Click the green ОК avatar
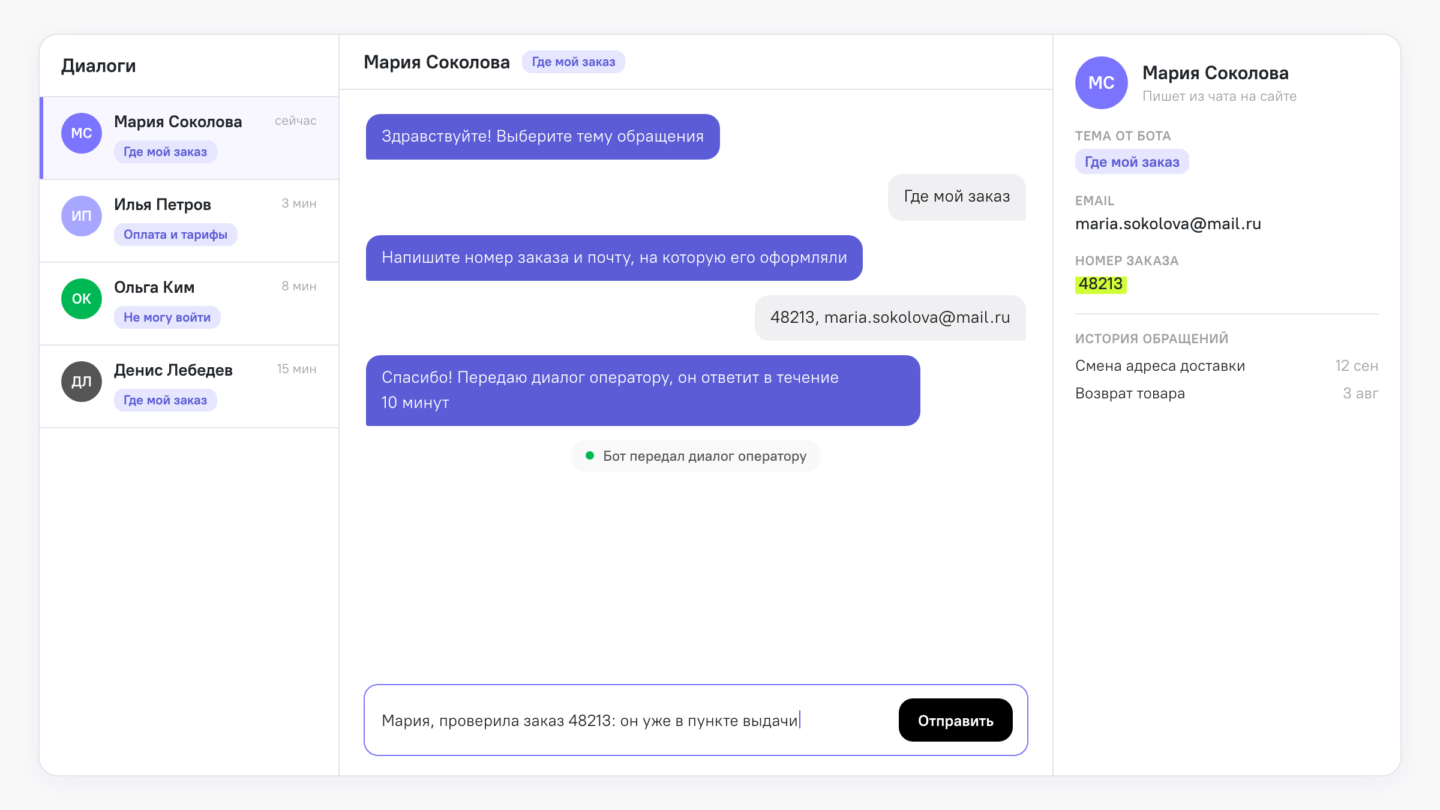Viewport: 1440px width, 810px height. coord(81,299)
